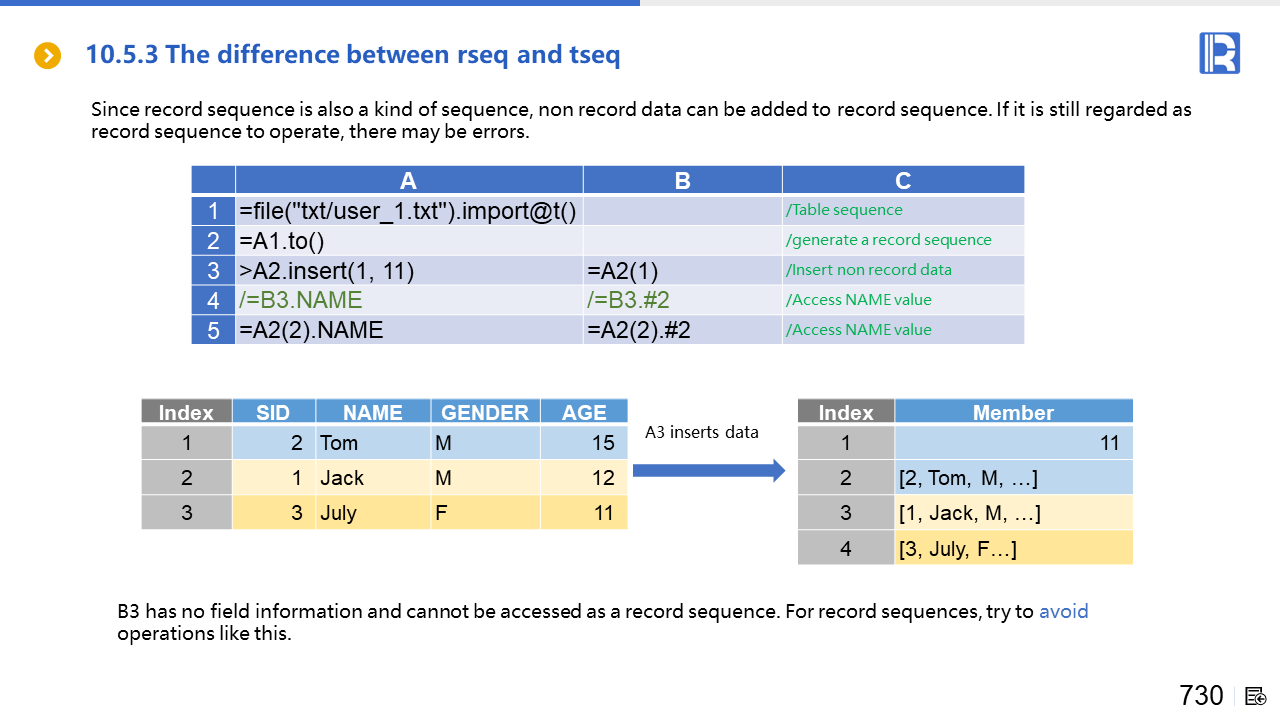Click the cell with =A1.to()
This screenshot has width=1280, height=720.
[408, 241]
